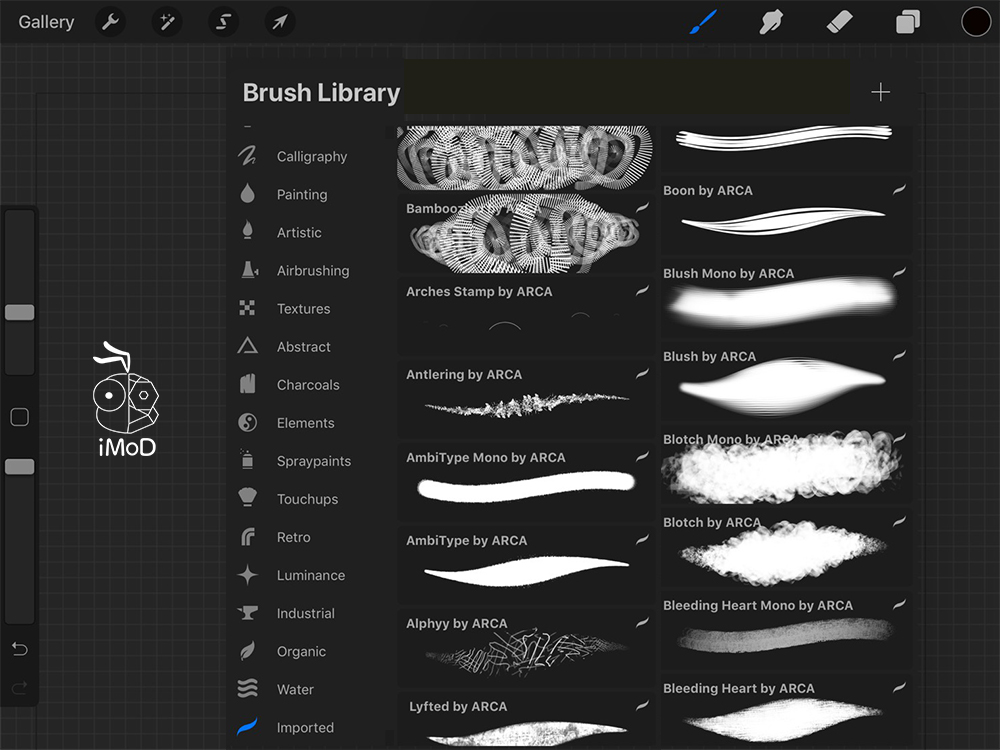This screenshot has height=750, width=1000.
Task: Open the Adjustments magic wand menu
Action: pyautogui.click(x=167, y=22)
